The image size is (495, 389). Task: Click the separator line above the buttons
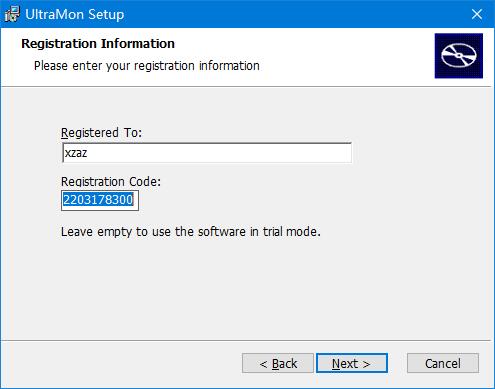(246, 340)
